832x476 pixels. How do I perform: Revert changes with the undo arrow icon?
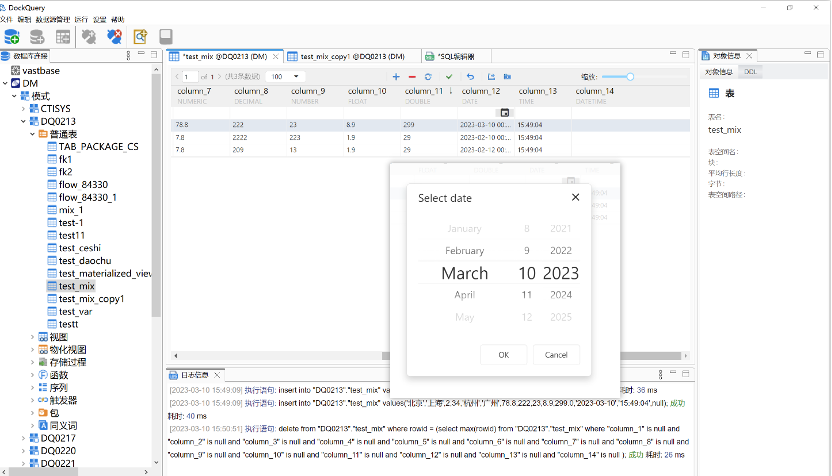(x=470, y=77)
